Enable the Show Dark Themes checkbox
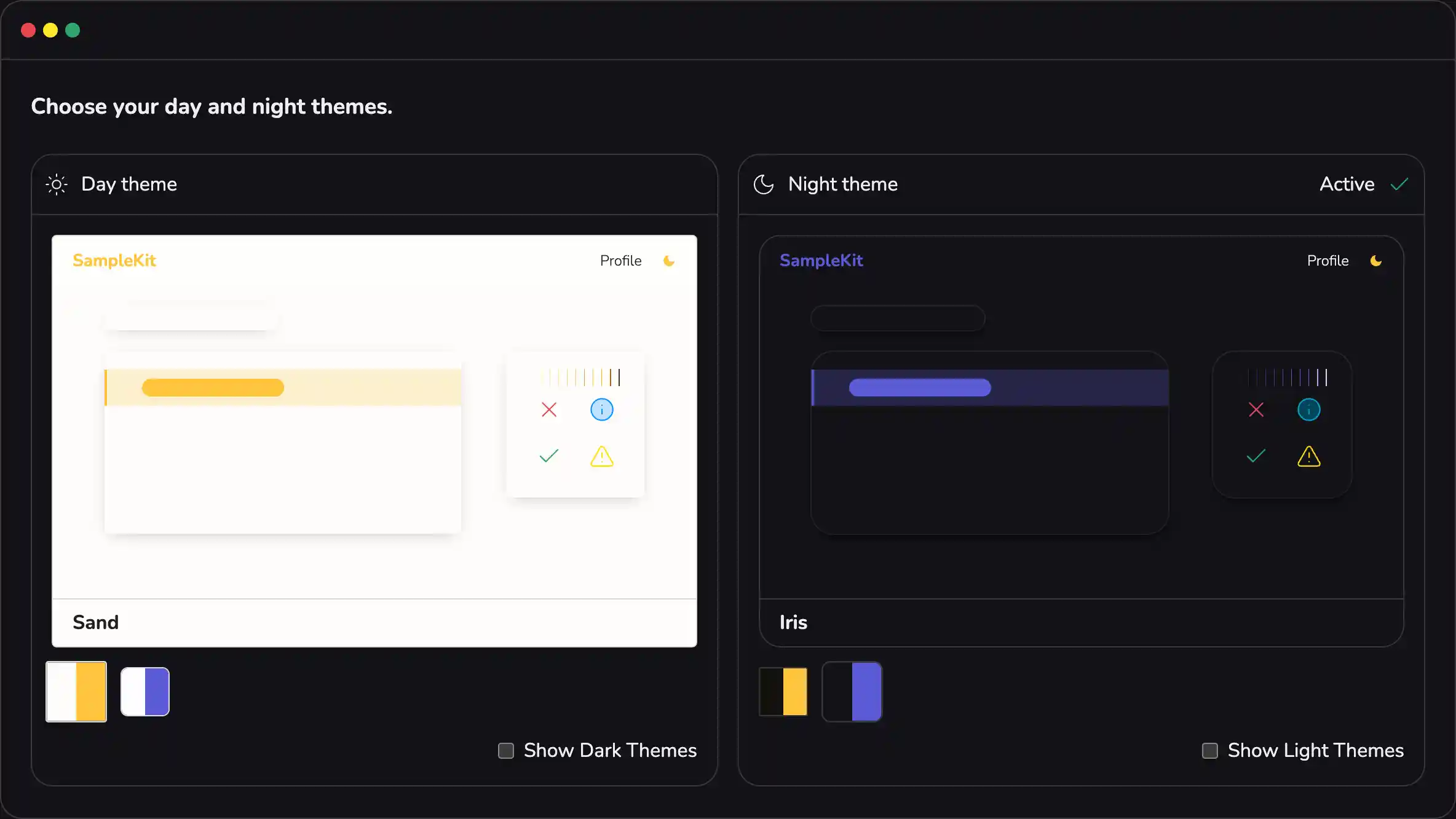The width and height of the screenshot is (1456, 819). pos(506,751)
